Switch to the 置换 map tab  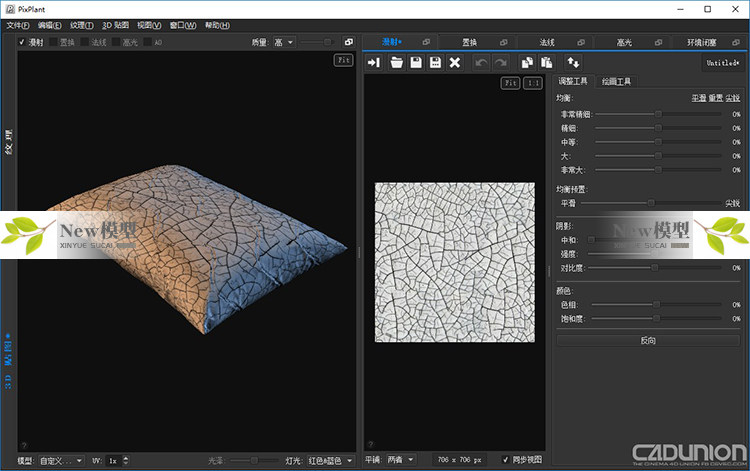(469, 42)
